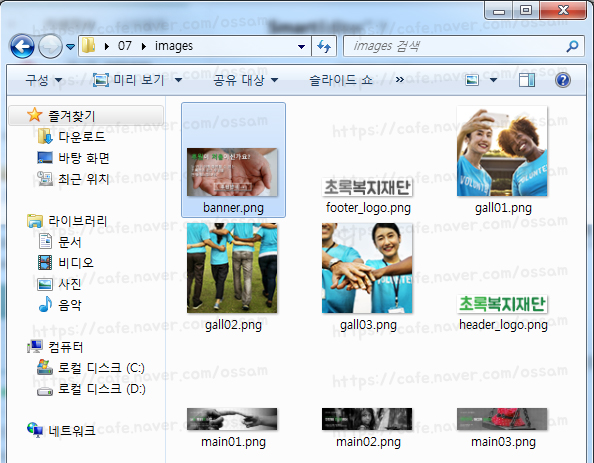Screen dimensions: 594x463
Task: Click the 네트워크 globe icon
Action: click(x=35, y=430)
